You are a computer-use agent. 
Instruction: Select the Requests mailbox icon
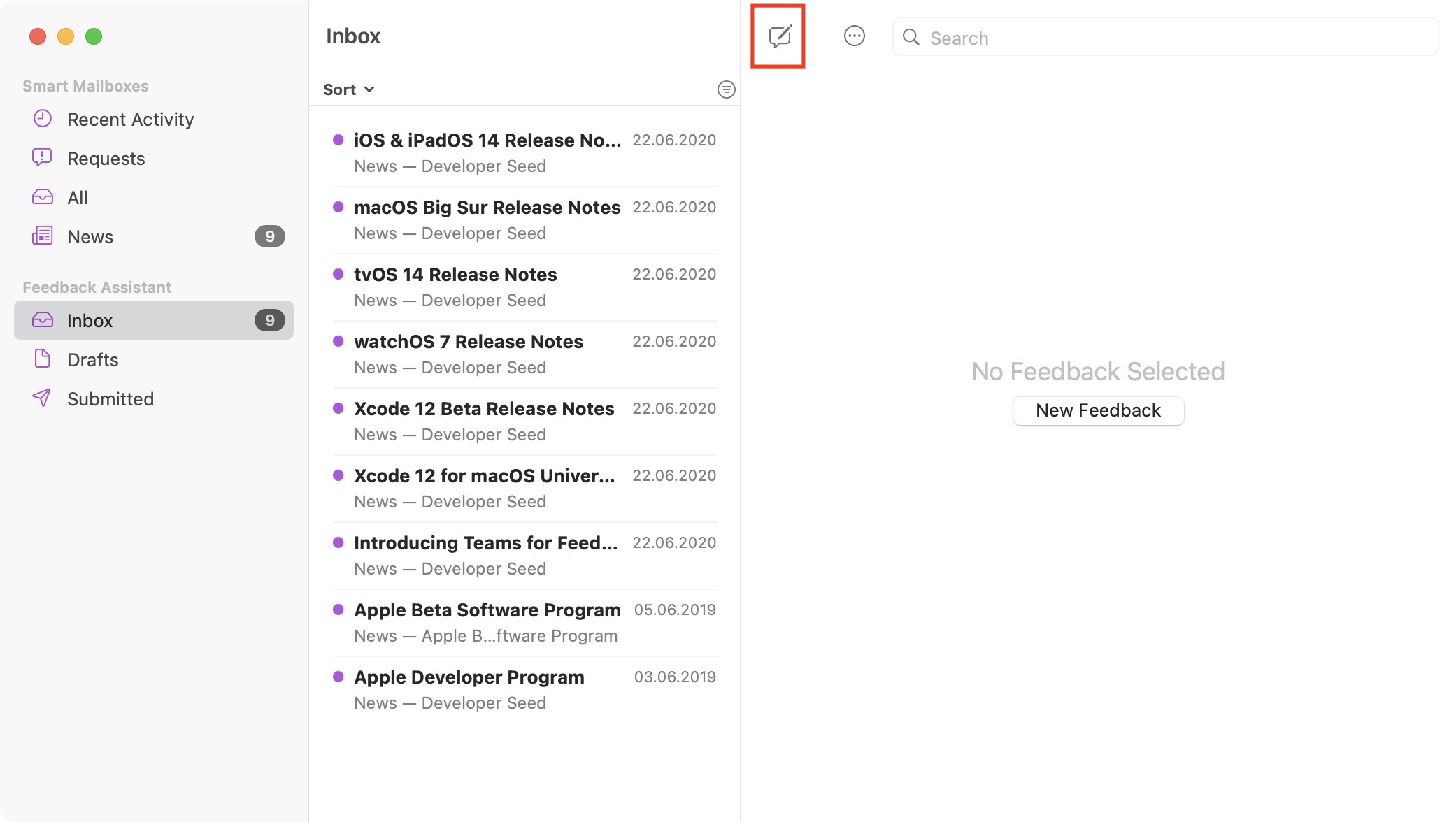tap(42, 158)
